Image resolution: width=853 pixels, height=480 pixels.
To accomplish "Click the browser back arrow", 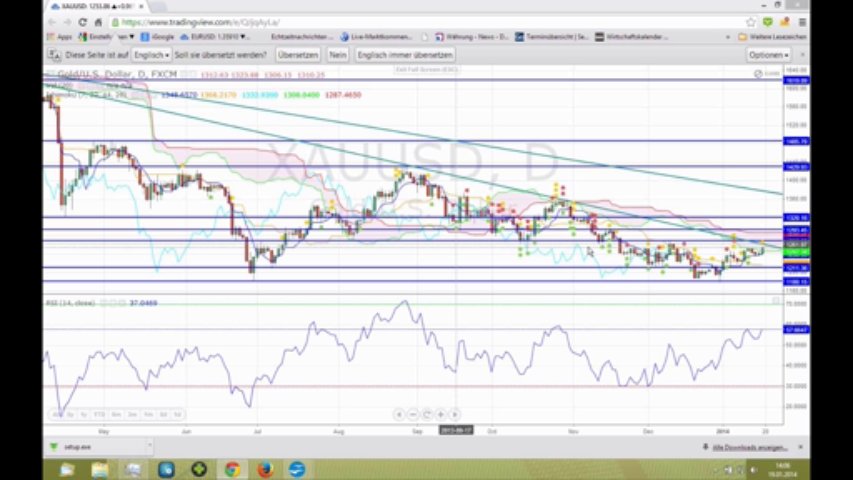I will 53,21.
